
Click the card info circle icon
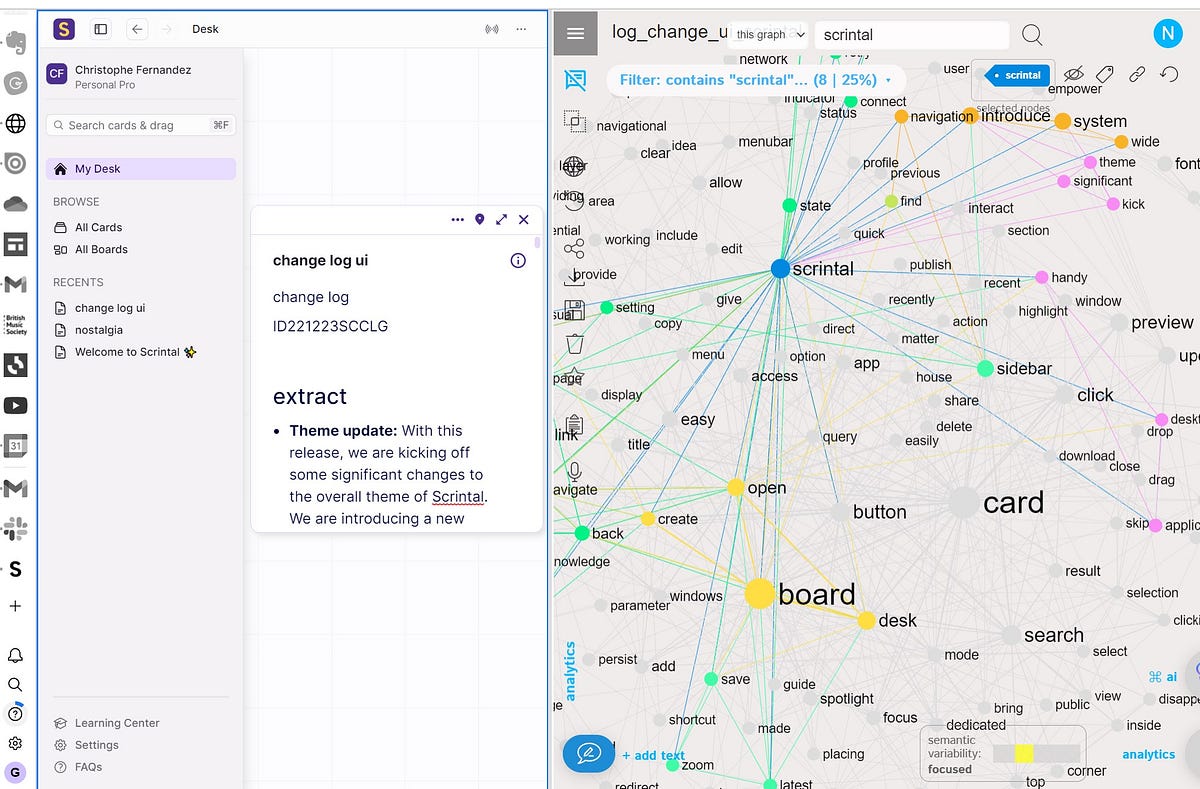click(x=518, y=260)
